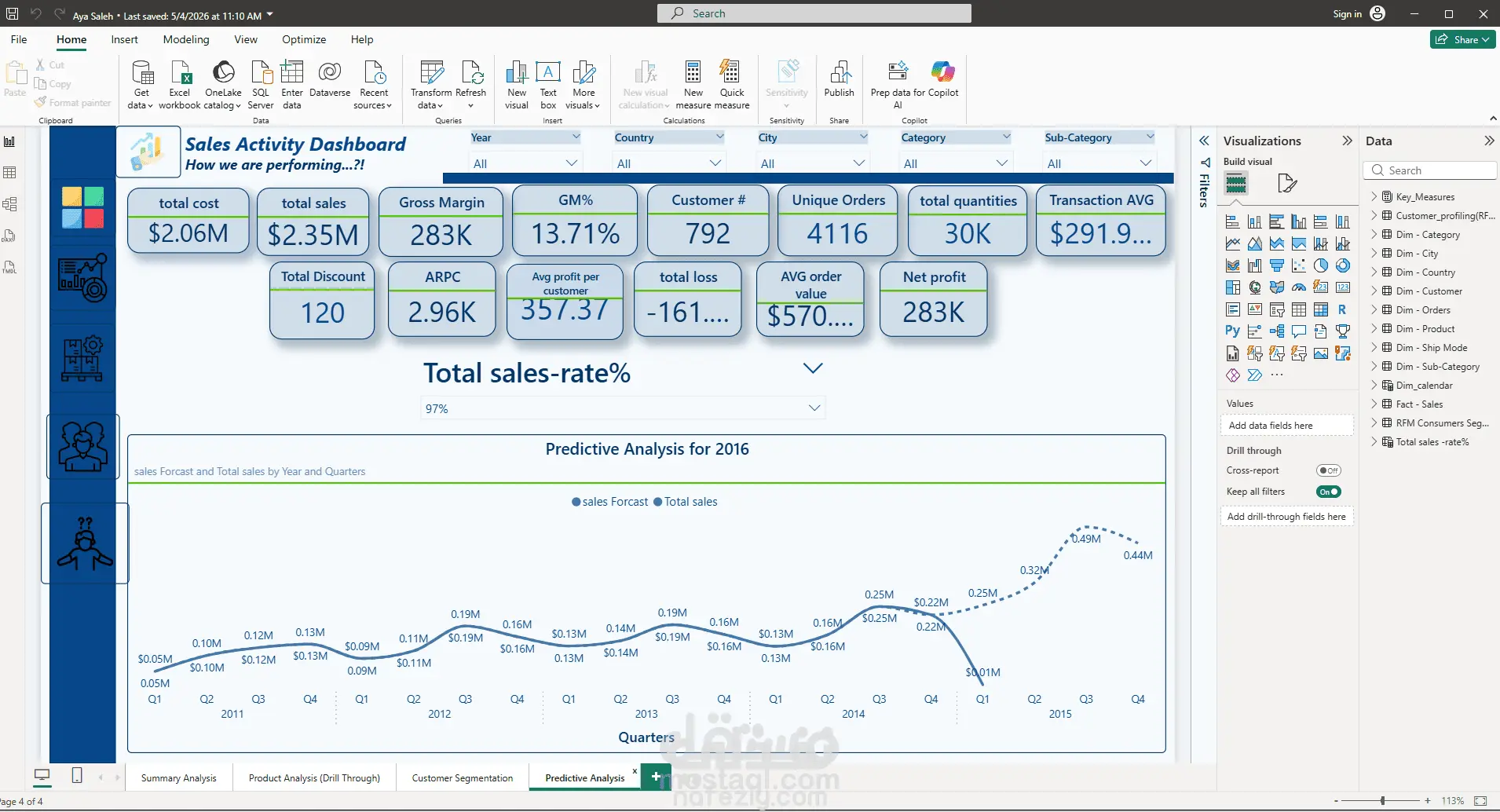The width and height of the screenshot is (1500, 812).
Task: Click the Quick measure icon
Action: click(731, 85)
